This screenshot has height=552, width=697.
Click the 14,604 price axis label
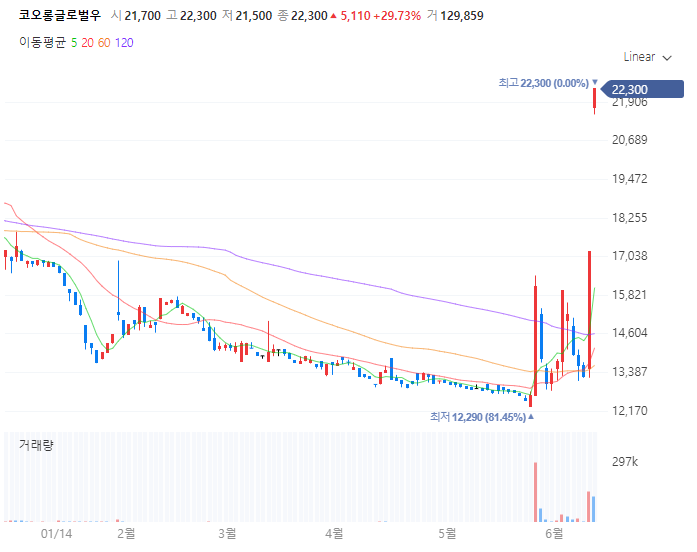(x=629, y=333)
